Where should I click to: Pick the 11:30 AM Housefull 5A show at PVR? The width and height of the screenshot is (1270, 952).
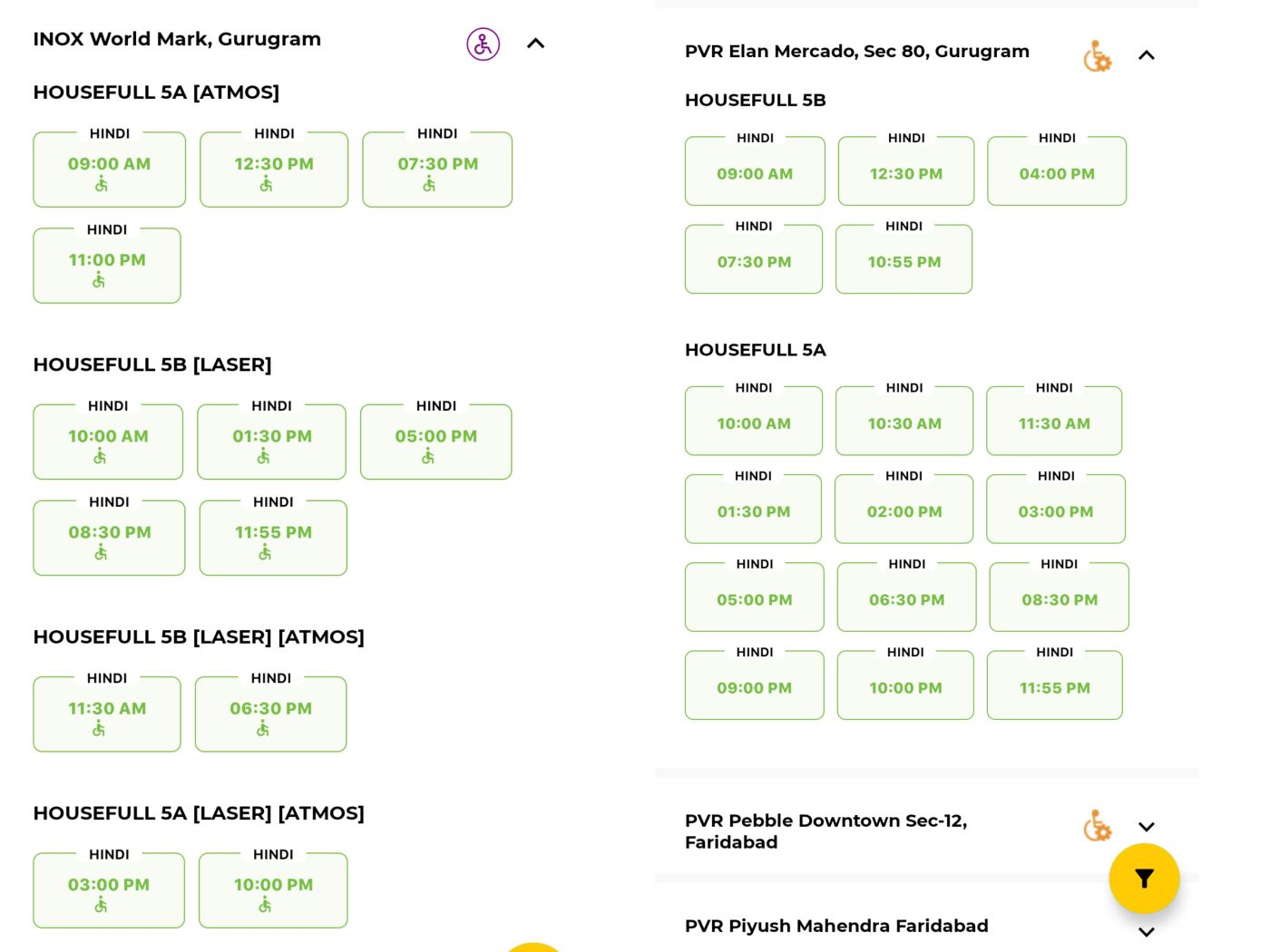click(x=1054, y=422)
